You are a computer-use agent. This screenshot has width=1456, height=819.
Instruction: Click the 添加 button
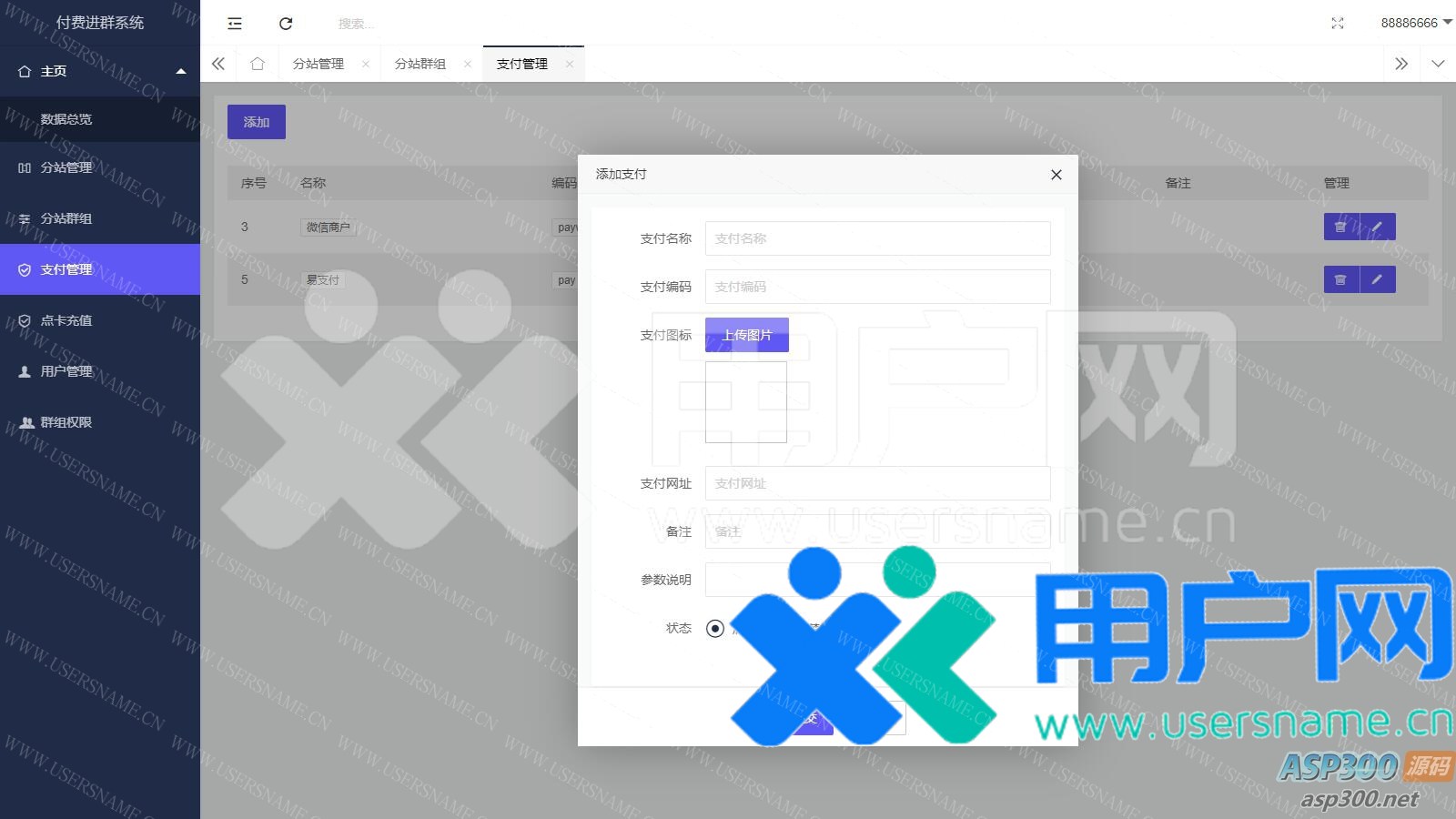click(x=257, y=122)
